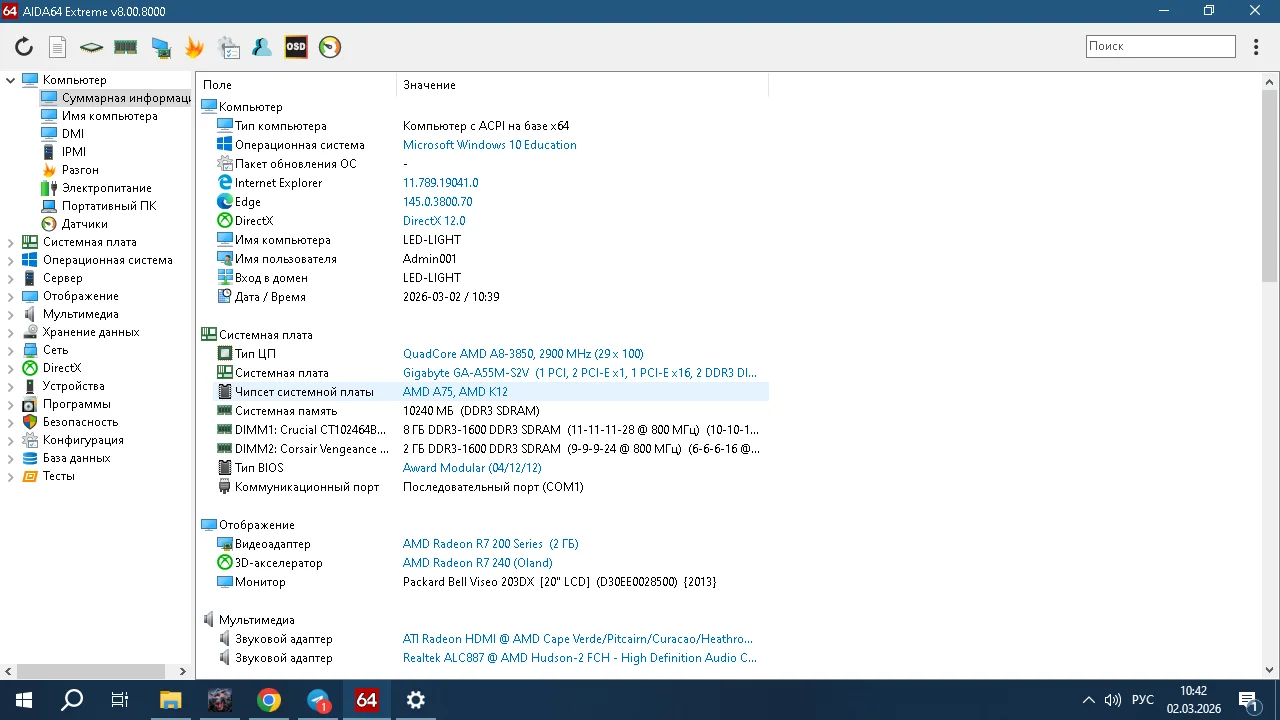
Task: Open the Report document icon
Action: (58, 47)
